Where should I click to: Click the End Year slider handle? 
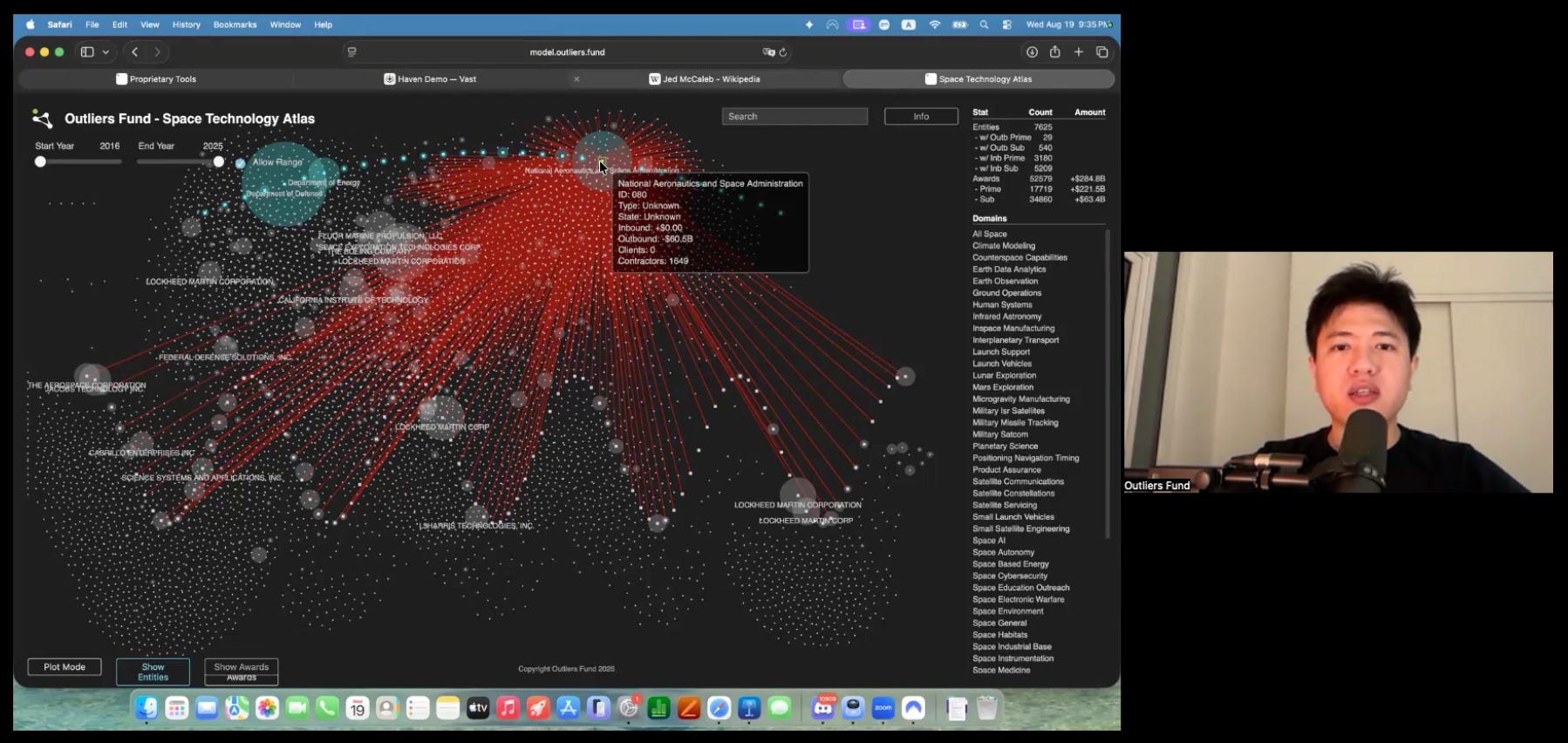click(x=218, y=161)
